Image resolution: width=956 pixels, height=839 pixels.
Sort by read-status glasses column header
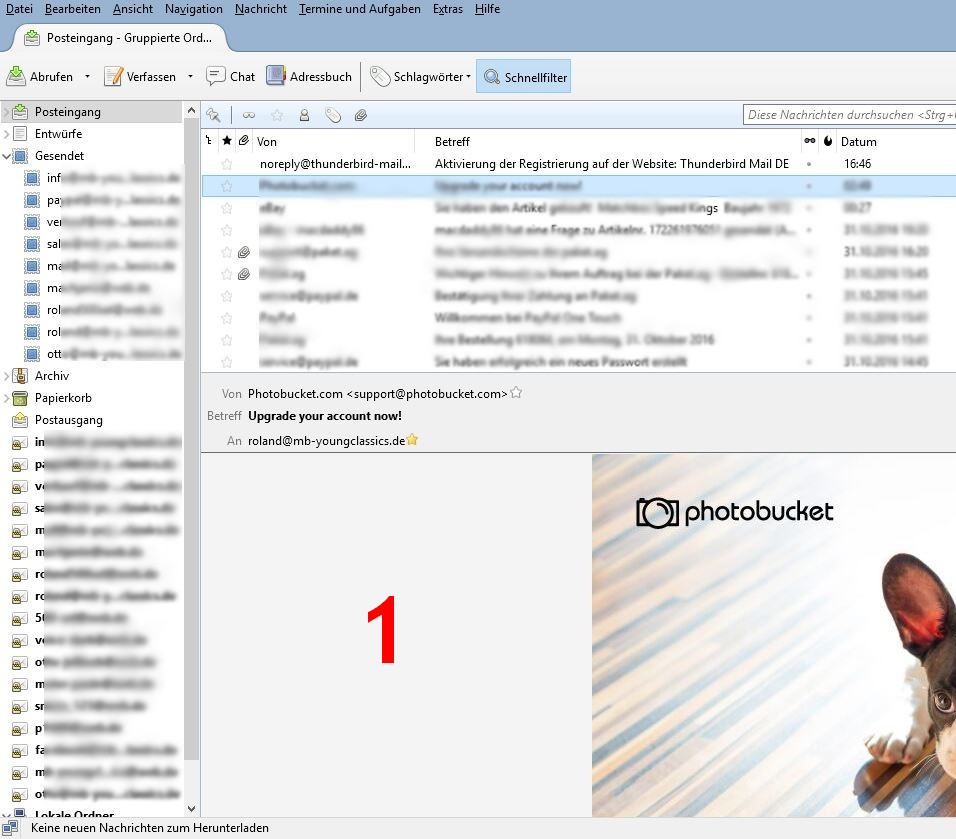tap(810, 141)
